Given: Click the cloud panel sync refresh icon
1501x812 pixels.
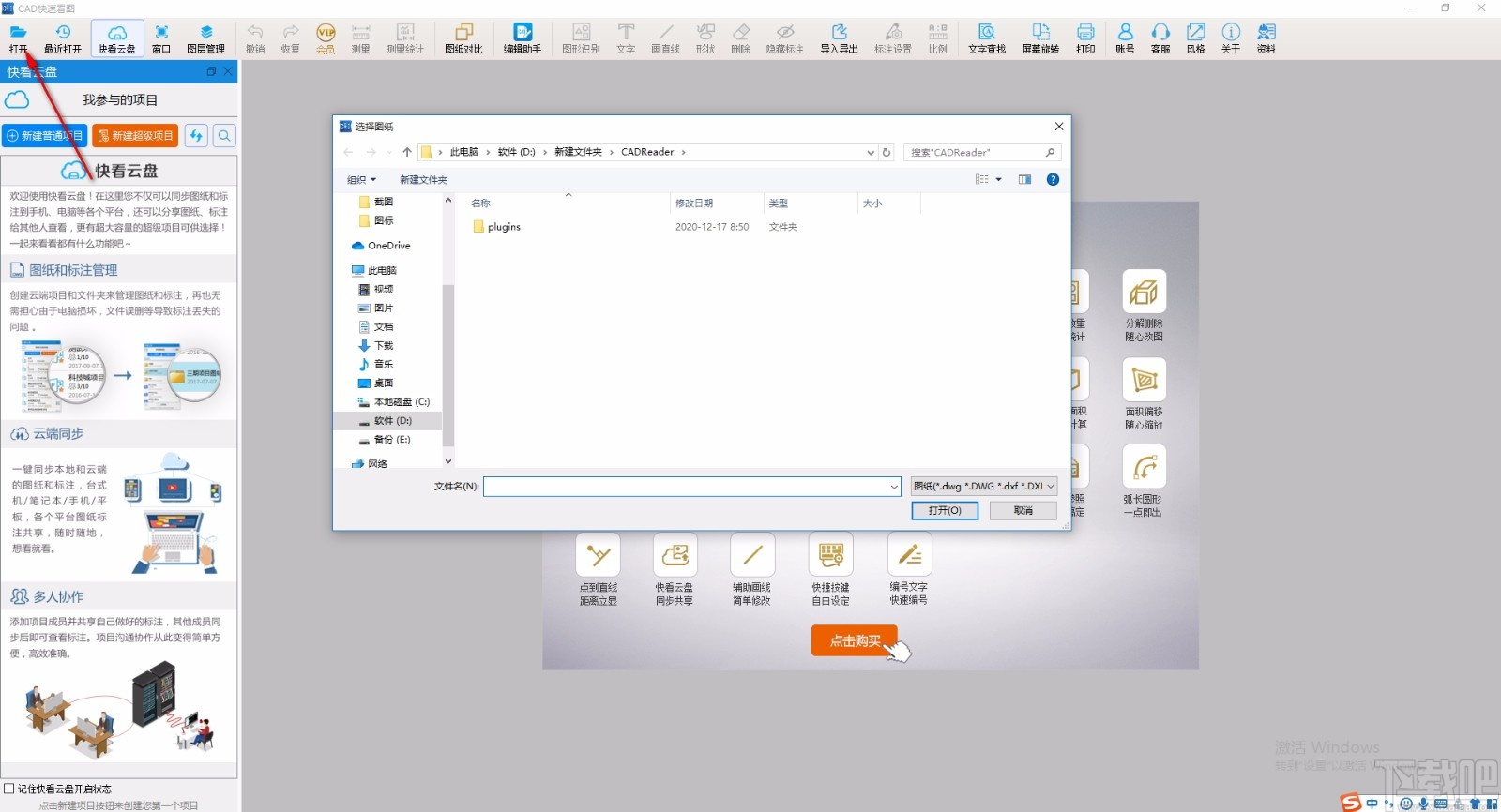Looking at the screenshot, I should click(196, 136).
